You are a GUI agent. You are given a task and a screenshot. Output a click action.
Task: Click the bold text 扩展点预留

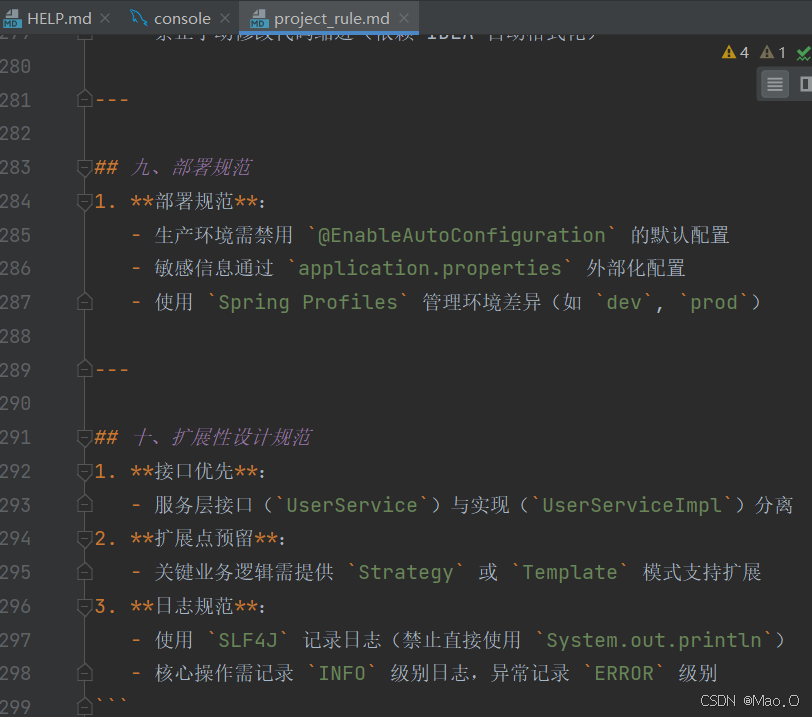click(204, 539)
